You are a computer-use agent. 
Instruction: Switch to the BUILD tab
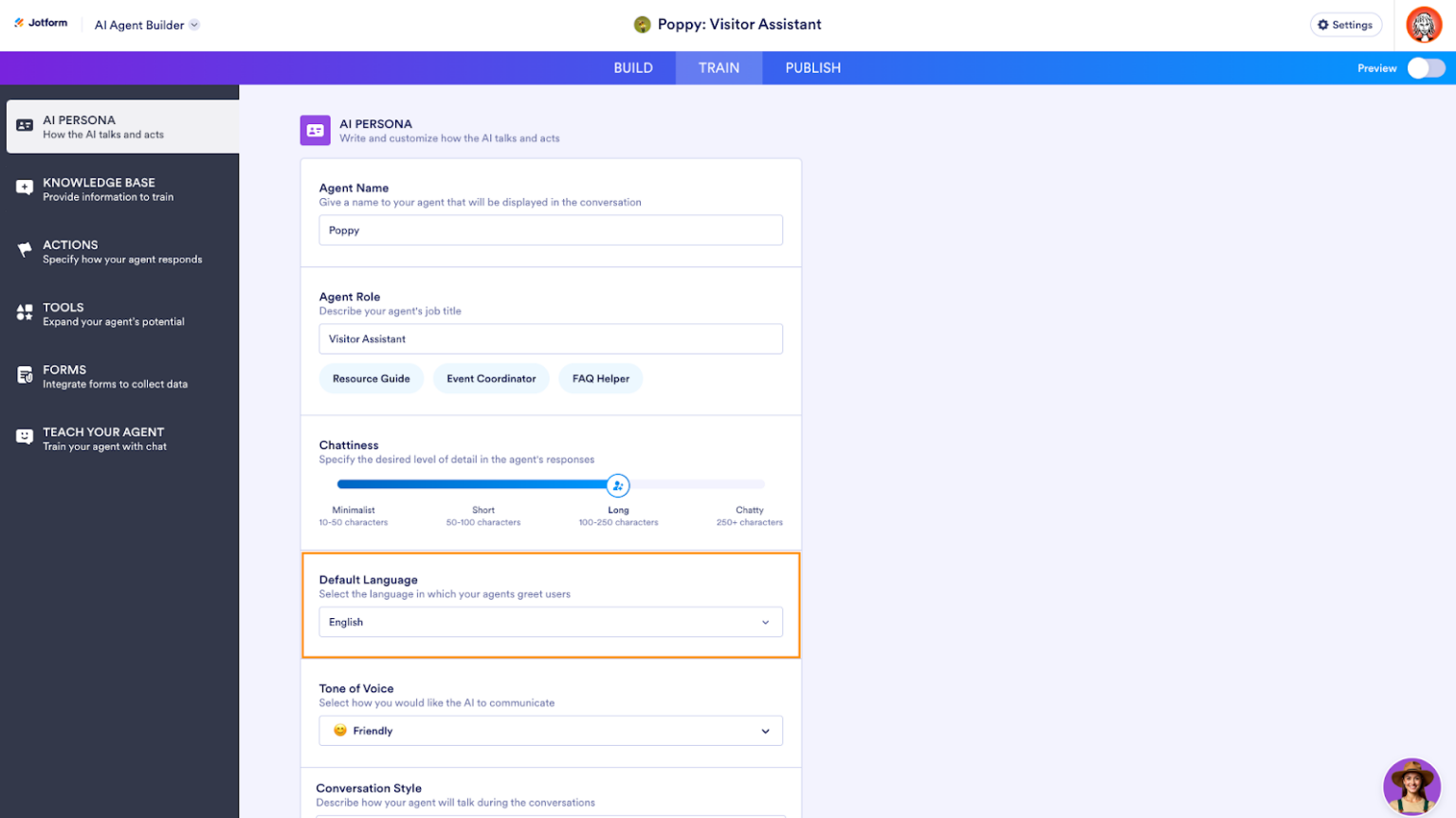634,67
